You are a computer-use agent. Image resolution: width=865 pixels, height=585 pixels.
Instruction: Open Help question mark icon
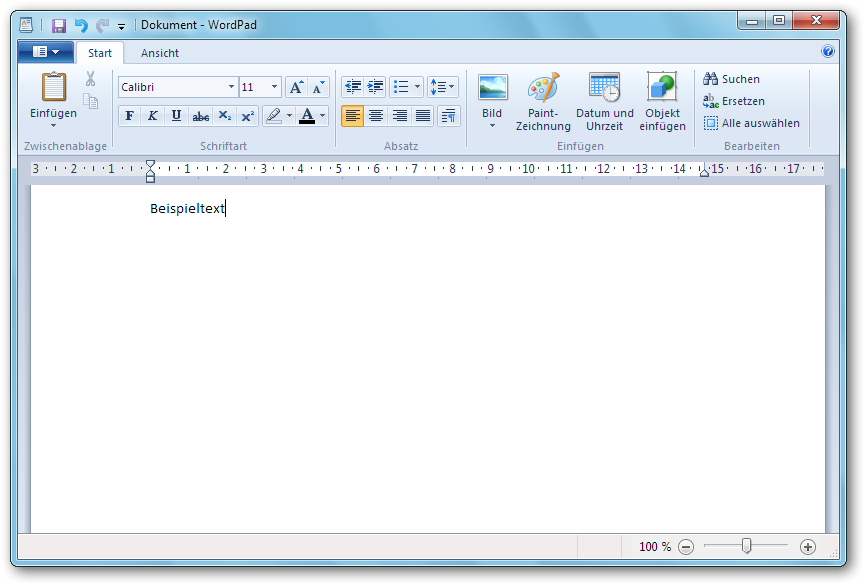pyautogui.click(x=827, y=51)
